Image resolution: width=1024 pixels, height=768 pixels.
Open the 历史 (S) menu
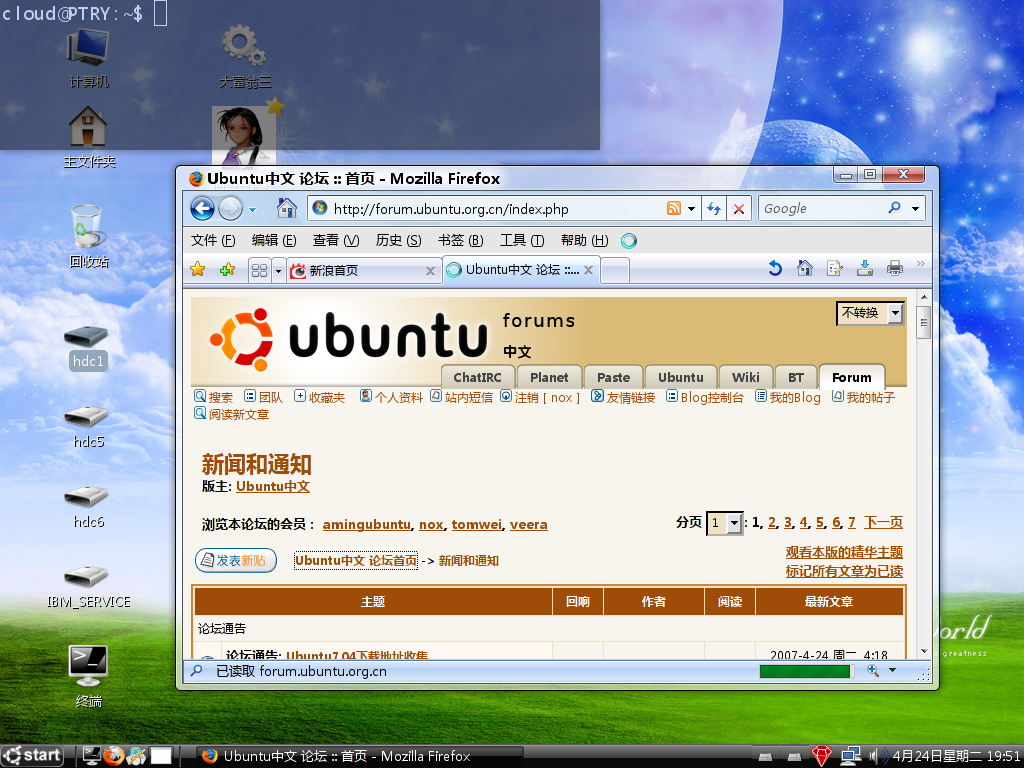[398, 240]
